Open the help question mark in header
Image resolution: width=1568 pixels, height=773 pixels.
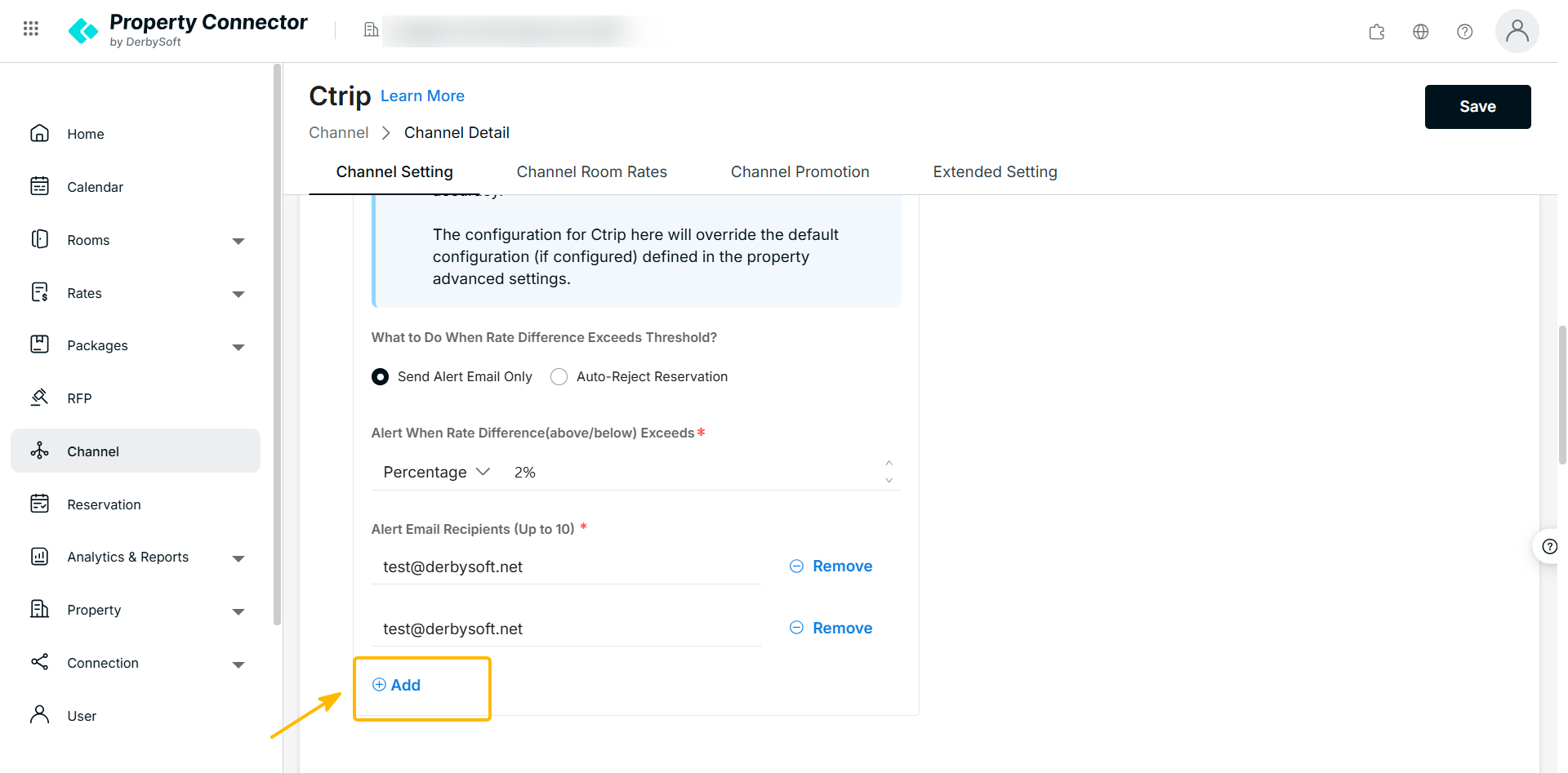[1465, 32]
